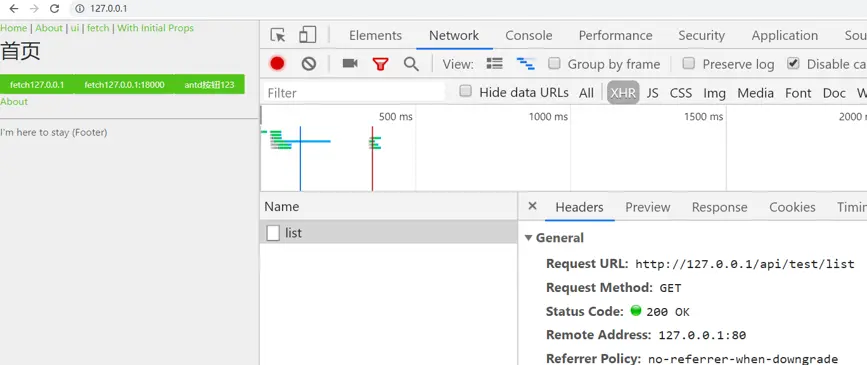
Task: Check the Group by frame checkbox
Action: point(554,64)
